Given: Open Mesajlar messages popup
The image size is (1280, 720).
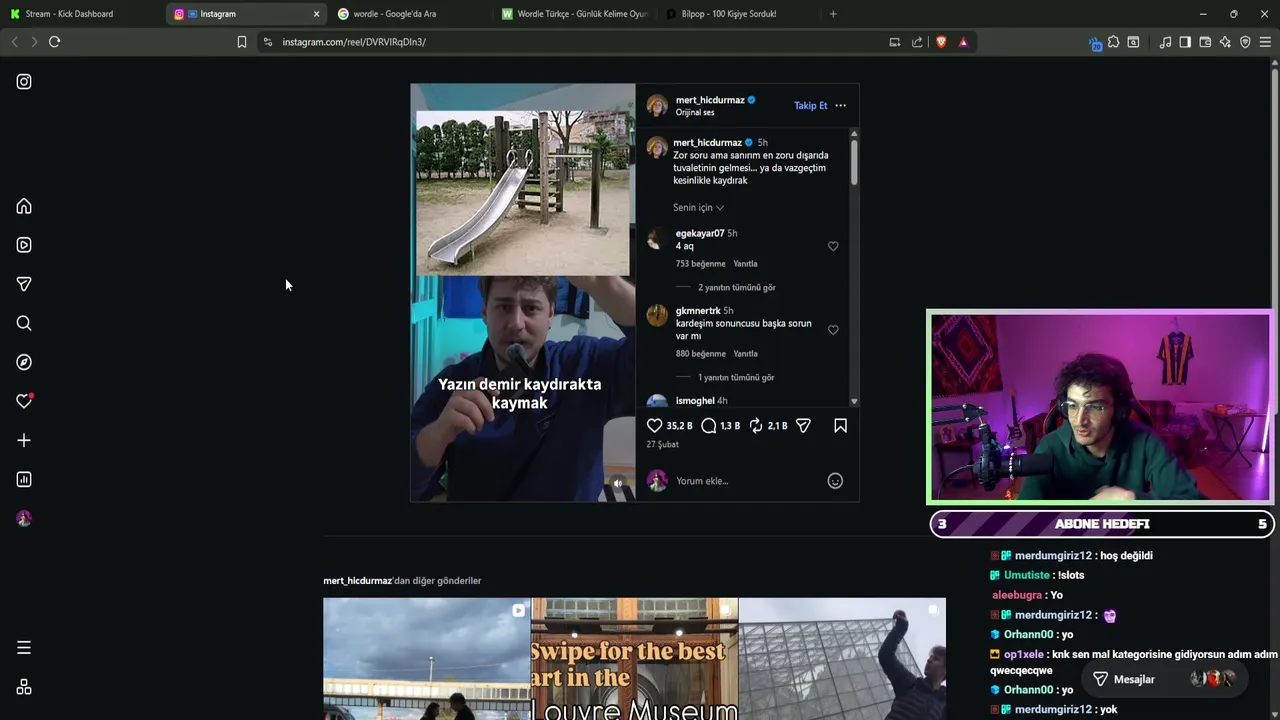Looking at the screenshot, I should tap(1165, 679).
